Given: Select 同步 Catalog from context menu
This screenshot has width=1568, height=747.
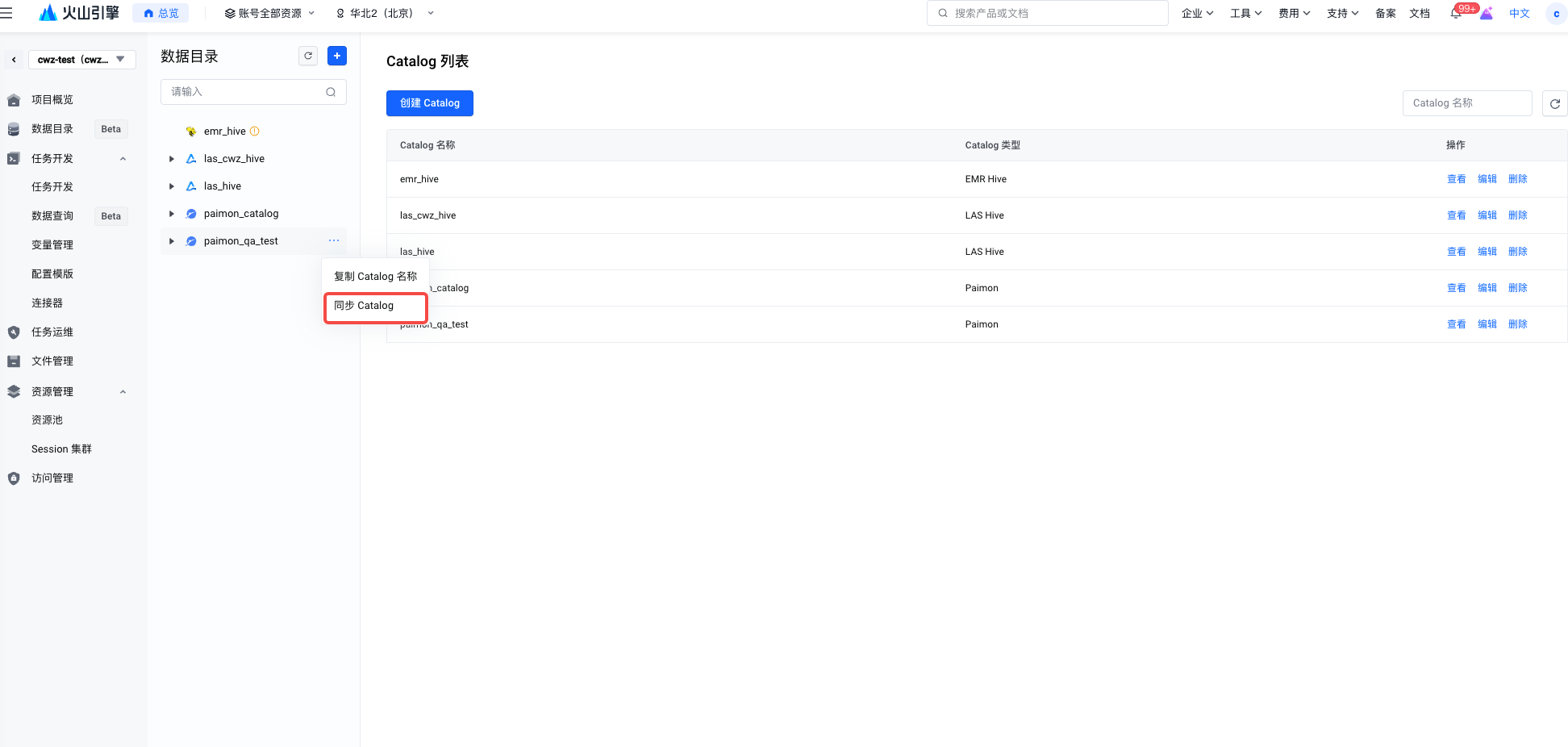Looking at the screenshot, I should tap(376, 307).
